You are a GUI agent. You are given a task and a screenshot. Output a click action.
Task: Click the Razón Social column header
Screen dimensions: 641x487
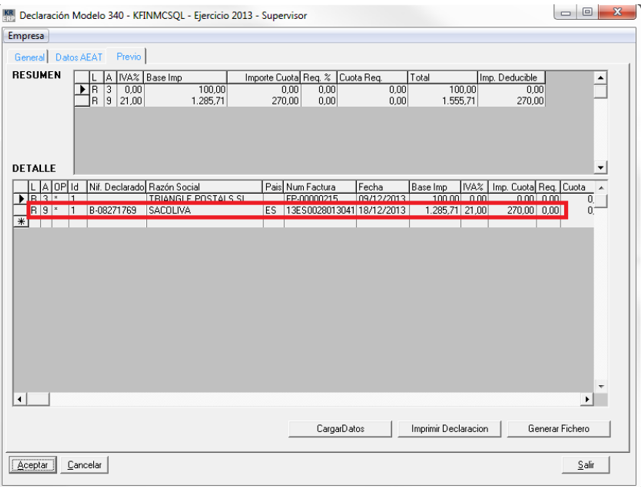[x=204, y=187]
